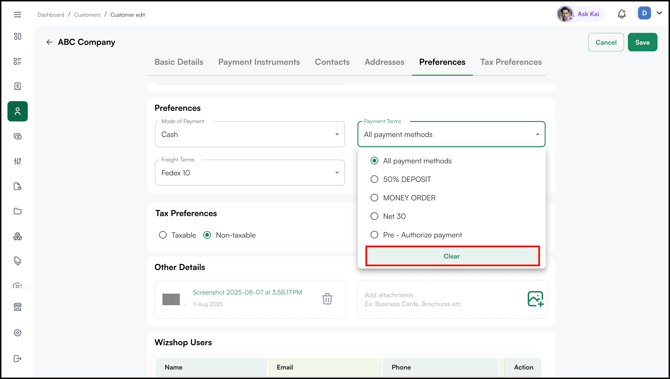The height and width of the screenshot is (379, 670).
Task: Switch to the Addresses tab
Action: pos(384,62)
